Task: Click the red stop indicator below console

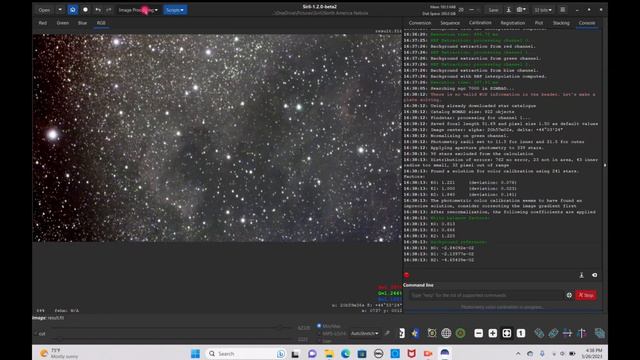Action: pos(407,275)
